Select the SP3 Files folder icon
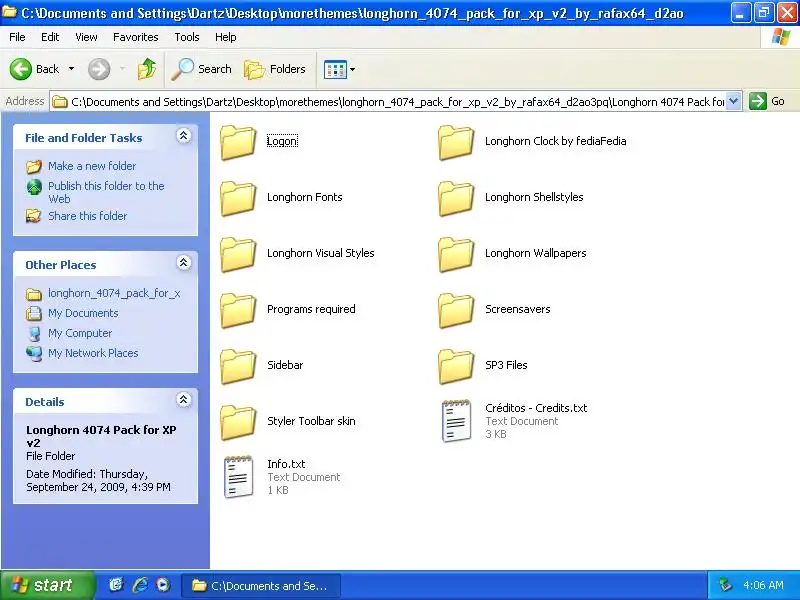This screenshot has height=600, width=800. [456, 367]
